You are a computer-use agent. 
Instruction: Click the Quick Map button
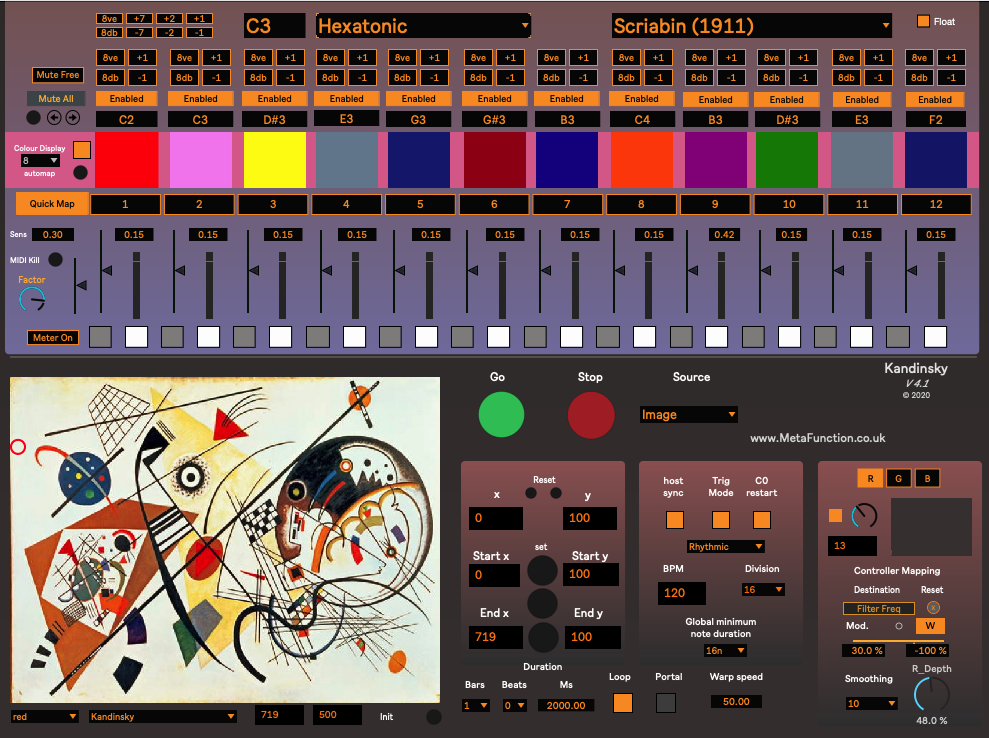[x=52, y=204]
